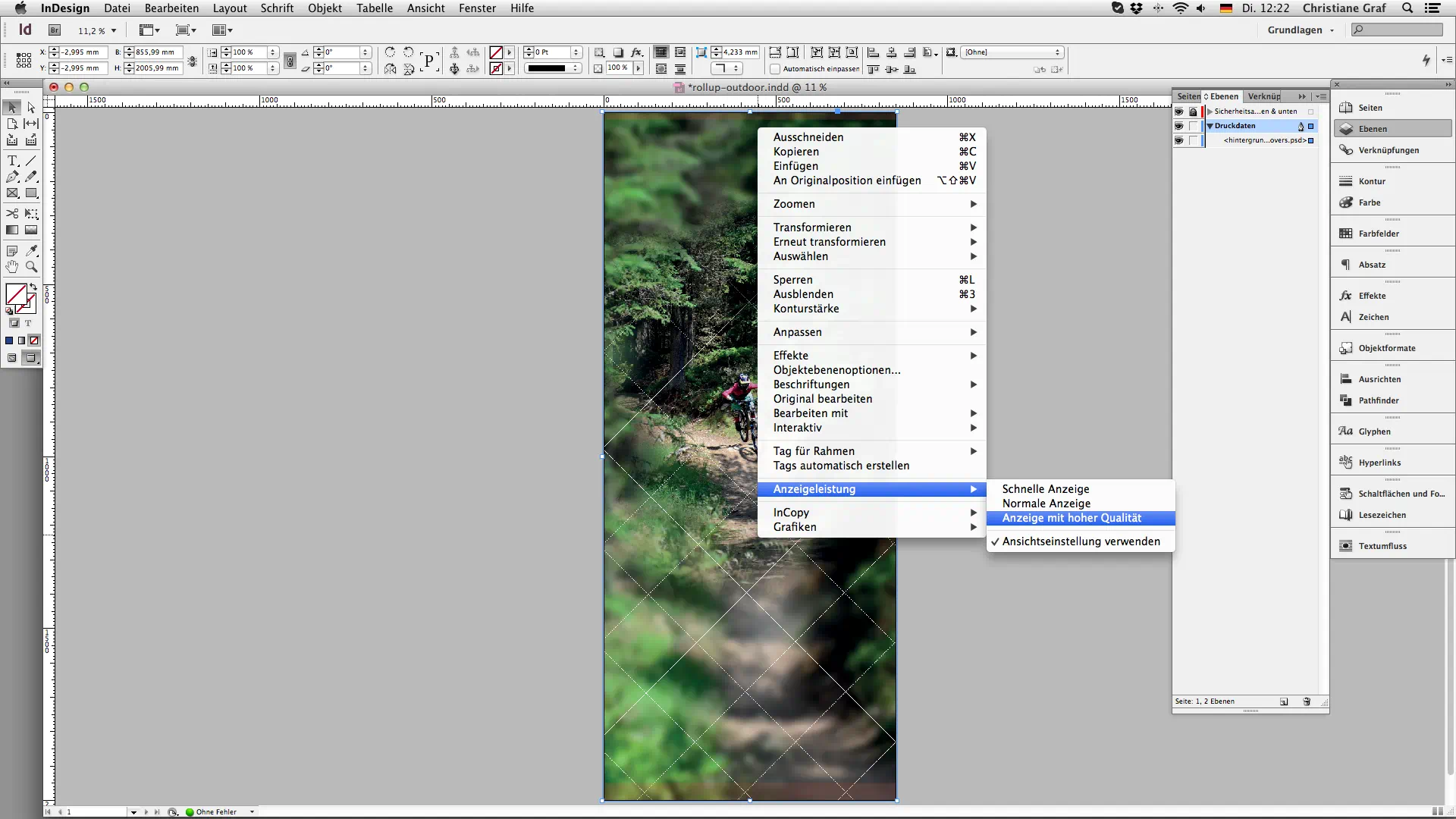Unlock the Sicherheitsabstand layer
This screenshot has height=819, width=1456.
[1193, 111]
